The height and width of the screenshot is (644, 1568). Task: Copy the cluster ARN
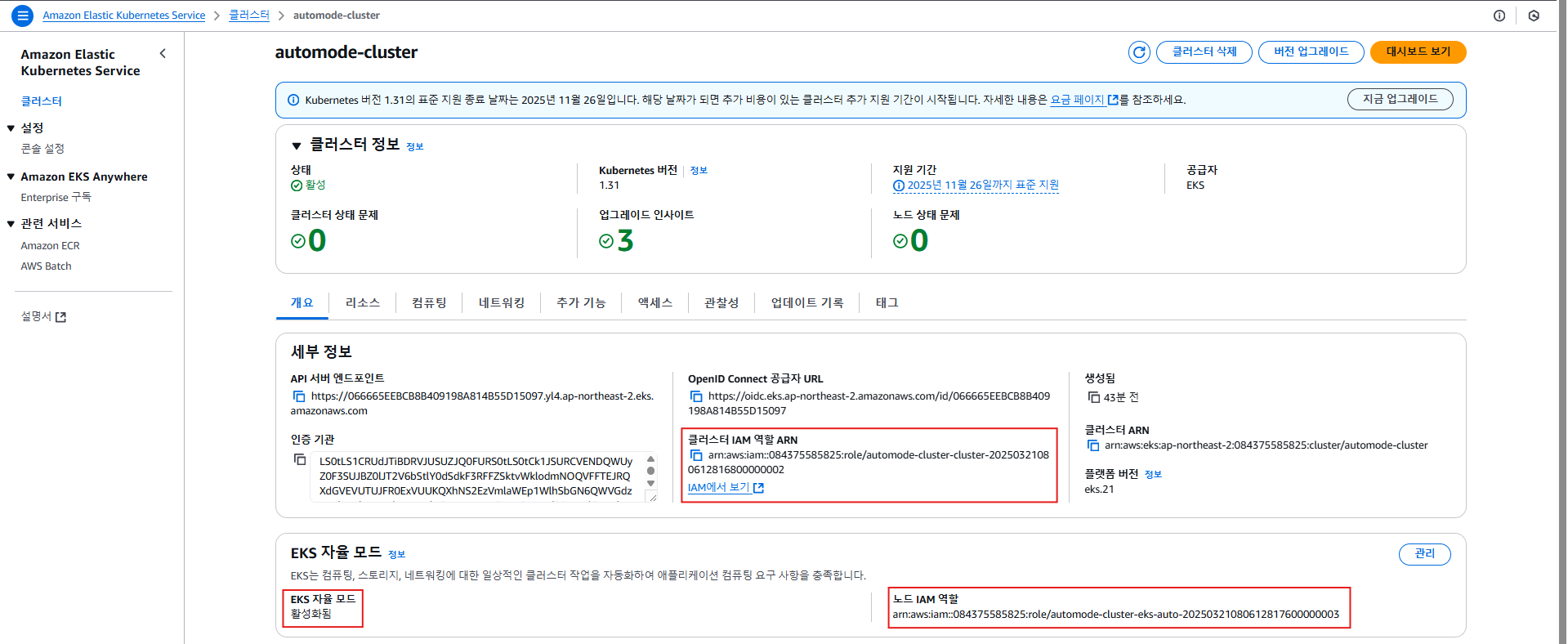pos(1093,445)
